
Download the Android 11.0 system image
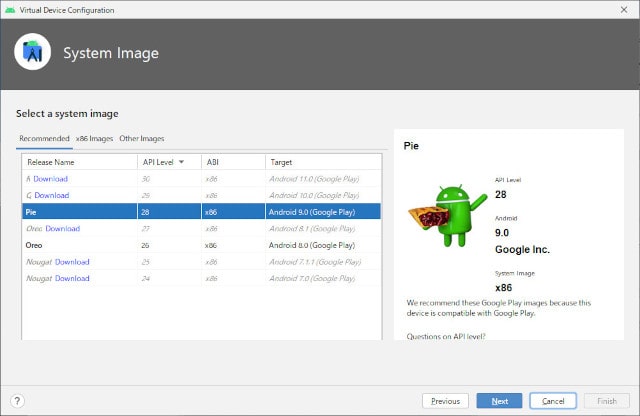51,179
